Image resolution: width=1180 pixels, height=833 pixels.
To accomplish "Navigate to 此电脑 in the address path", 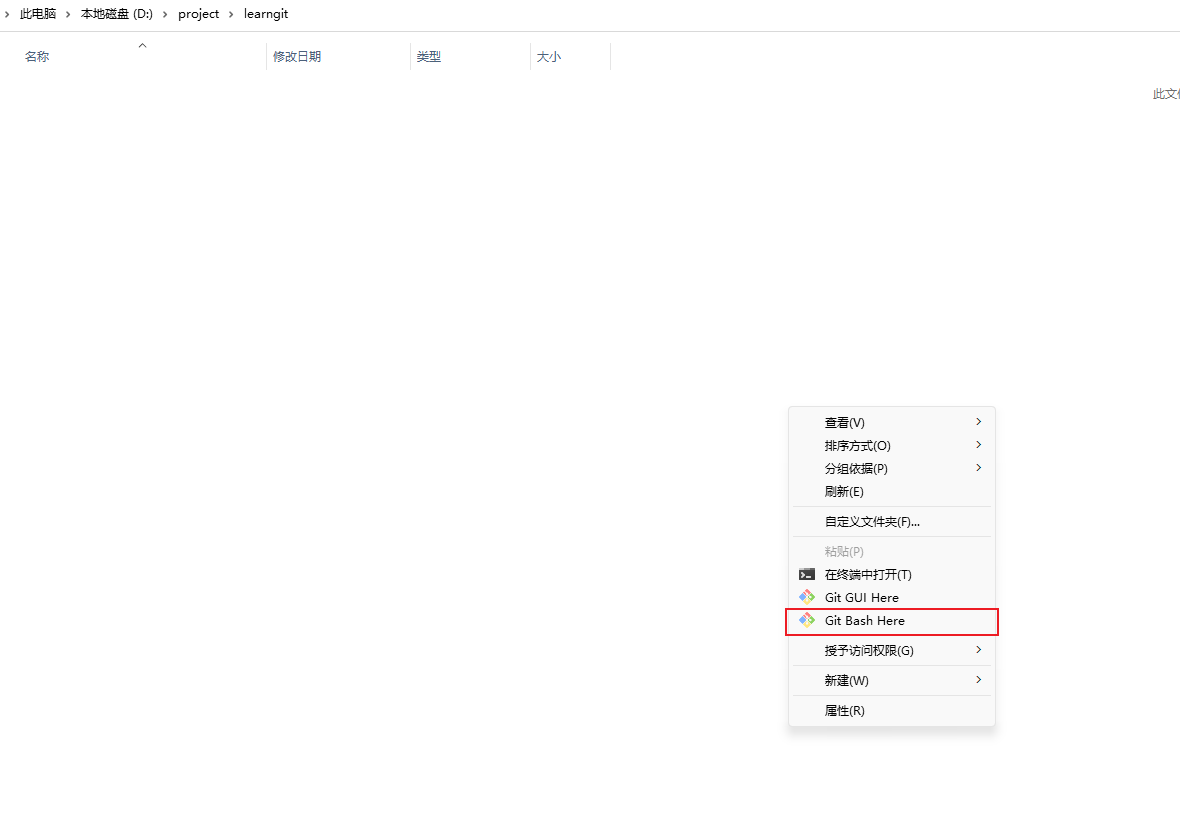I will pyautogui.click(x=38, y=15).
